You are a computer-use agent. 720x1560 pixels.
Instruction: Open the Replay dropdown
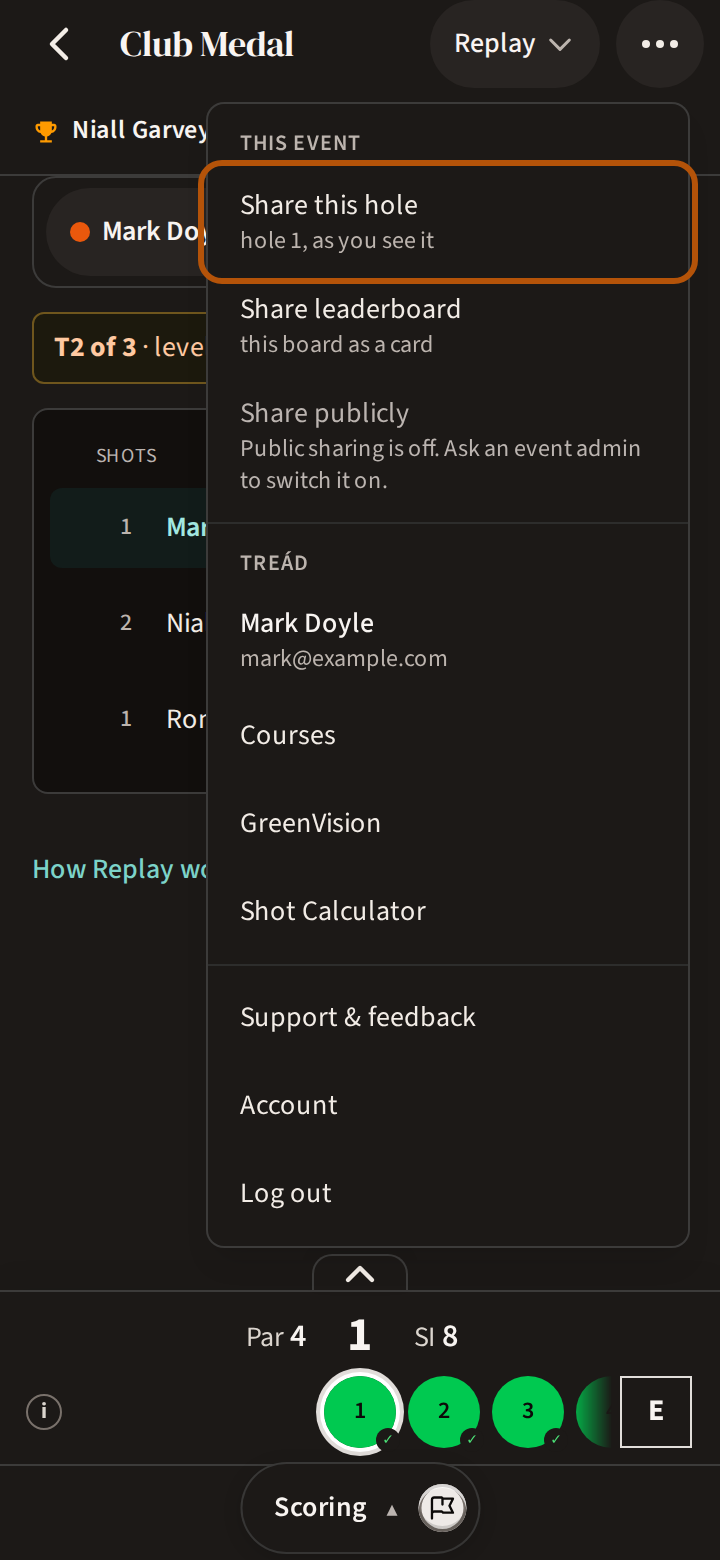[x=514, y=44]
